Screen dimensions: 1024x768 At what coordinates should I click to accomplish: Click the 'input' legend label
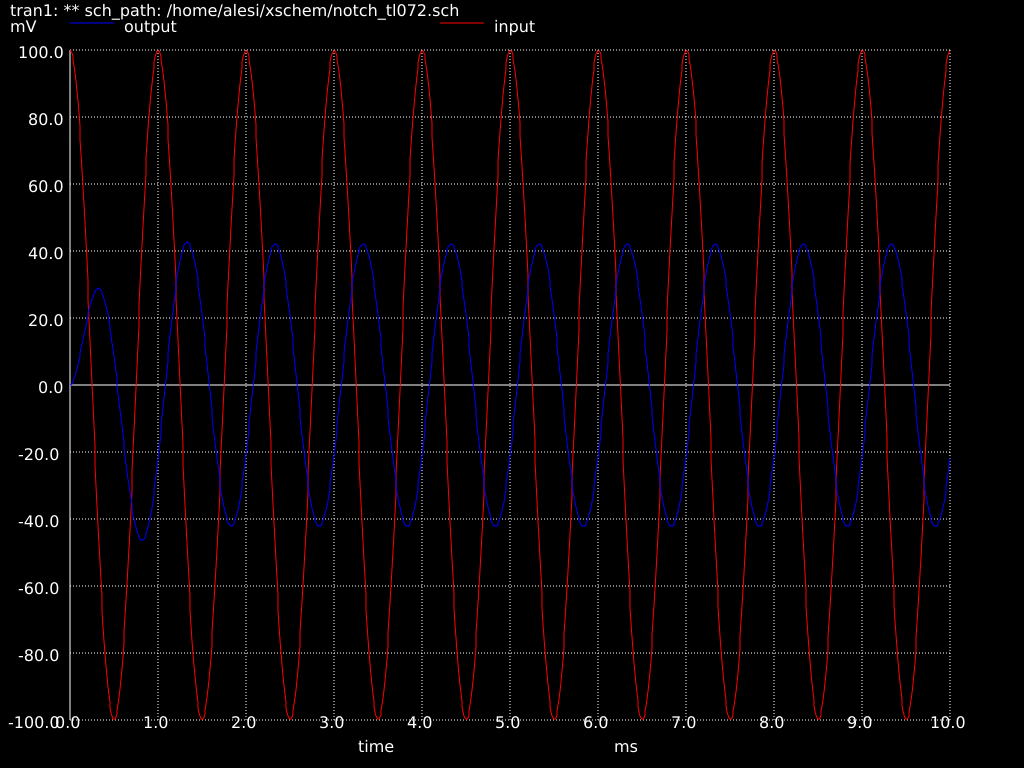[514, 27]
